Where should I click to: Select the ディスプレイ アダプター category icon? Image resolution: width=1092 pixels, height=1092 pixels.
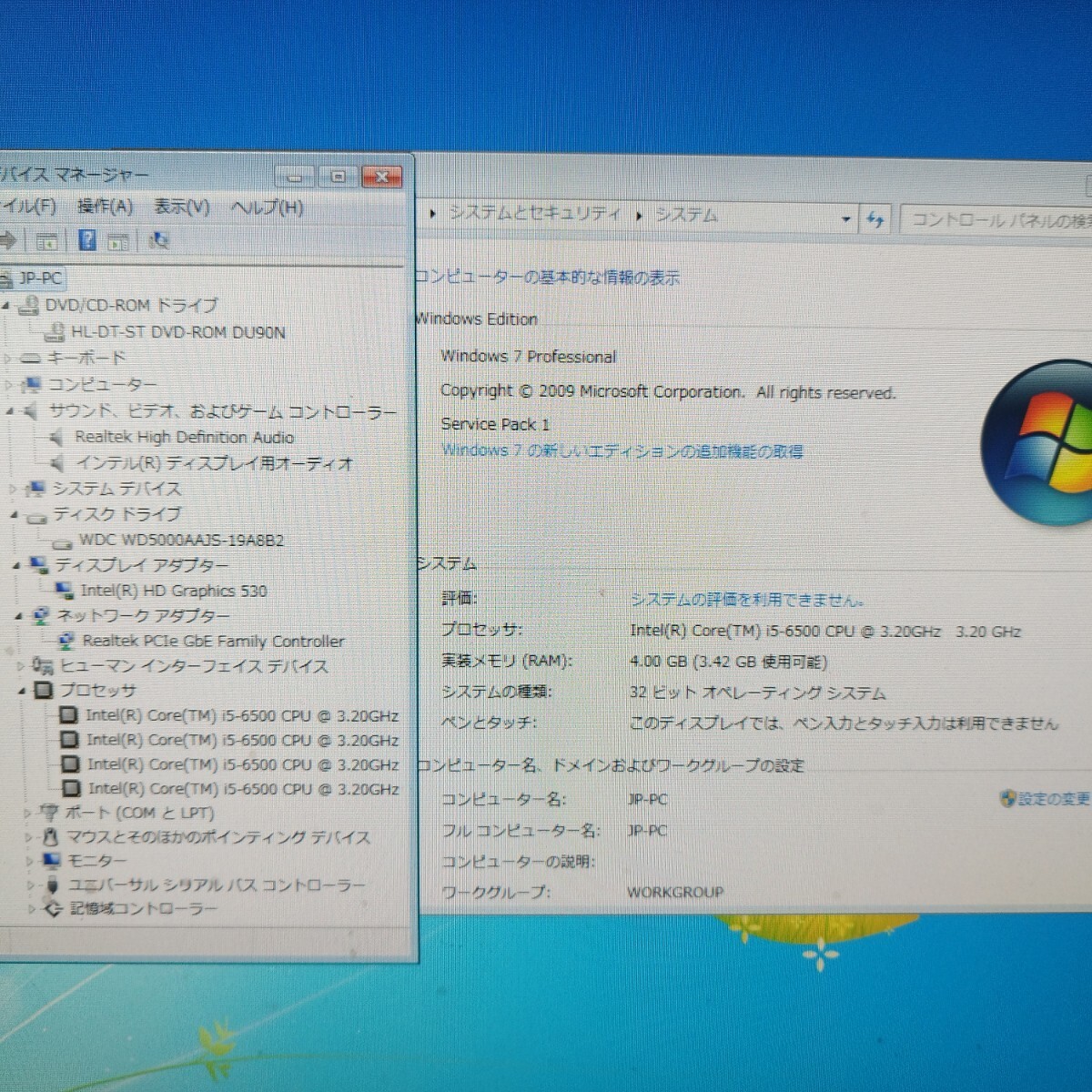pyautogui.click(x=39, y=566)
